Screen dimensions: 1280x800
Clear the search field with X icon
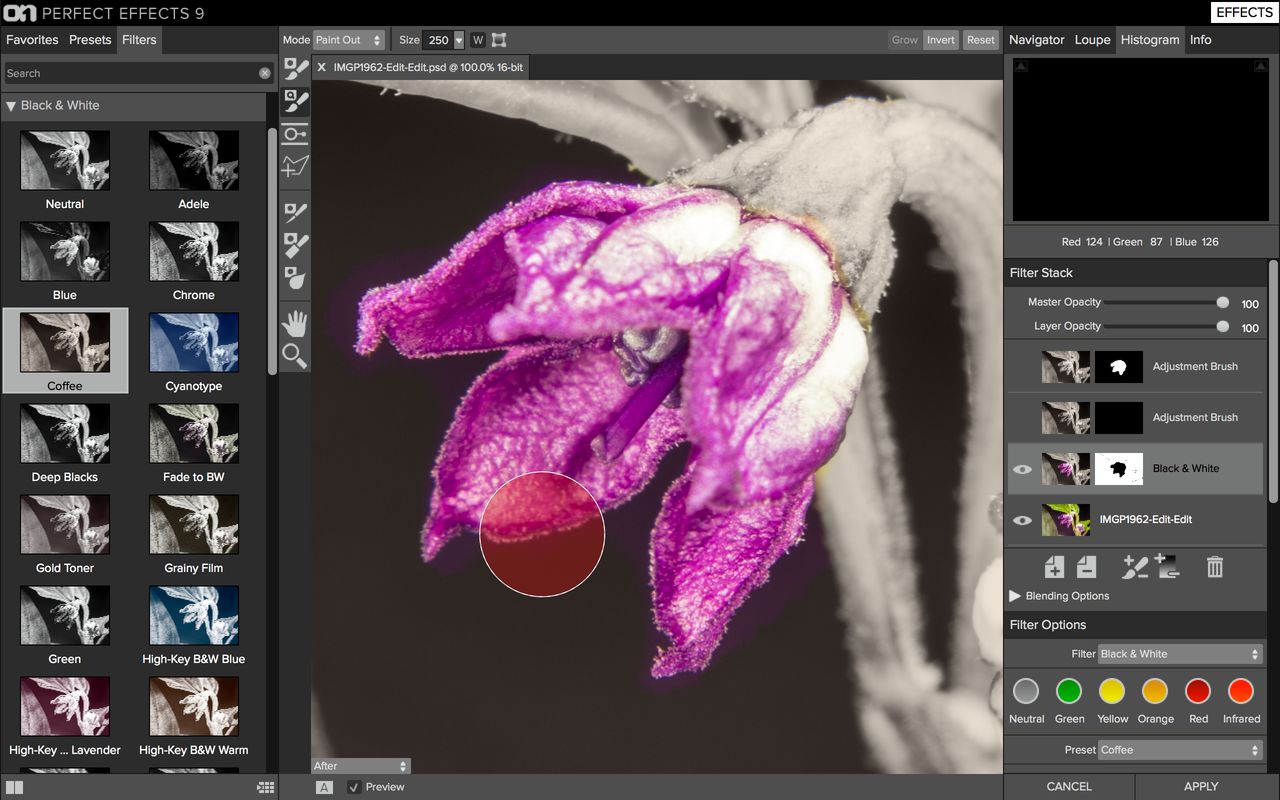(x=265, y=73)
